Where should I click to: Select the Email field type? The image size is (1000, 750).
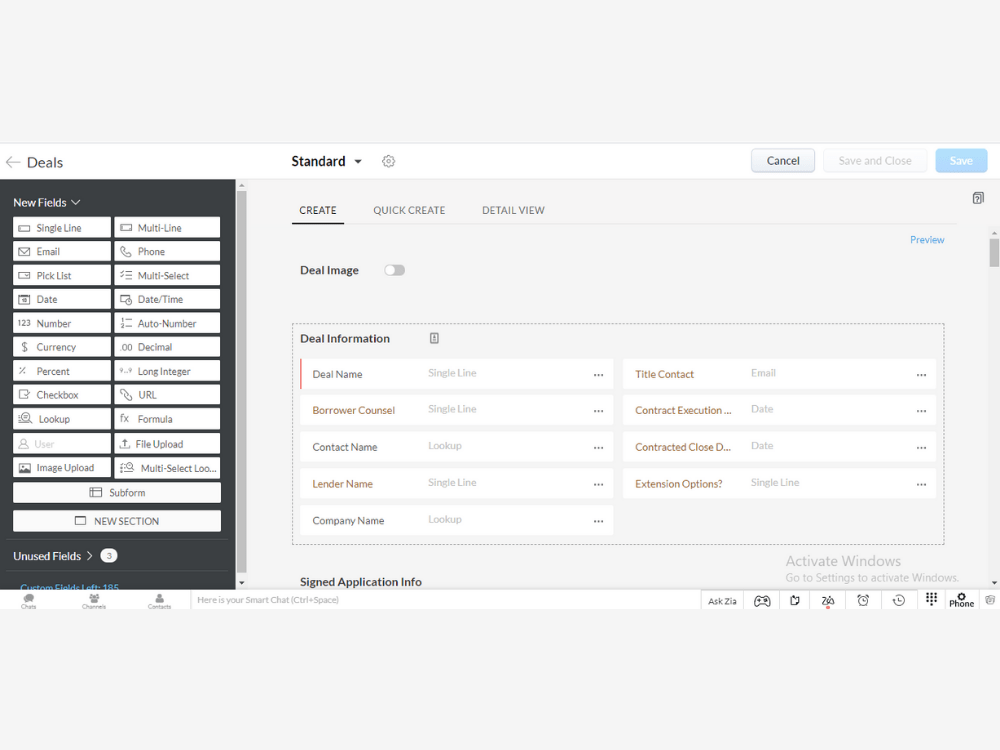coord(62,251)
